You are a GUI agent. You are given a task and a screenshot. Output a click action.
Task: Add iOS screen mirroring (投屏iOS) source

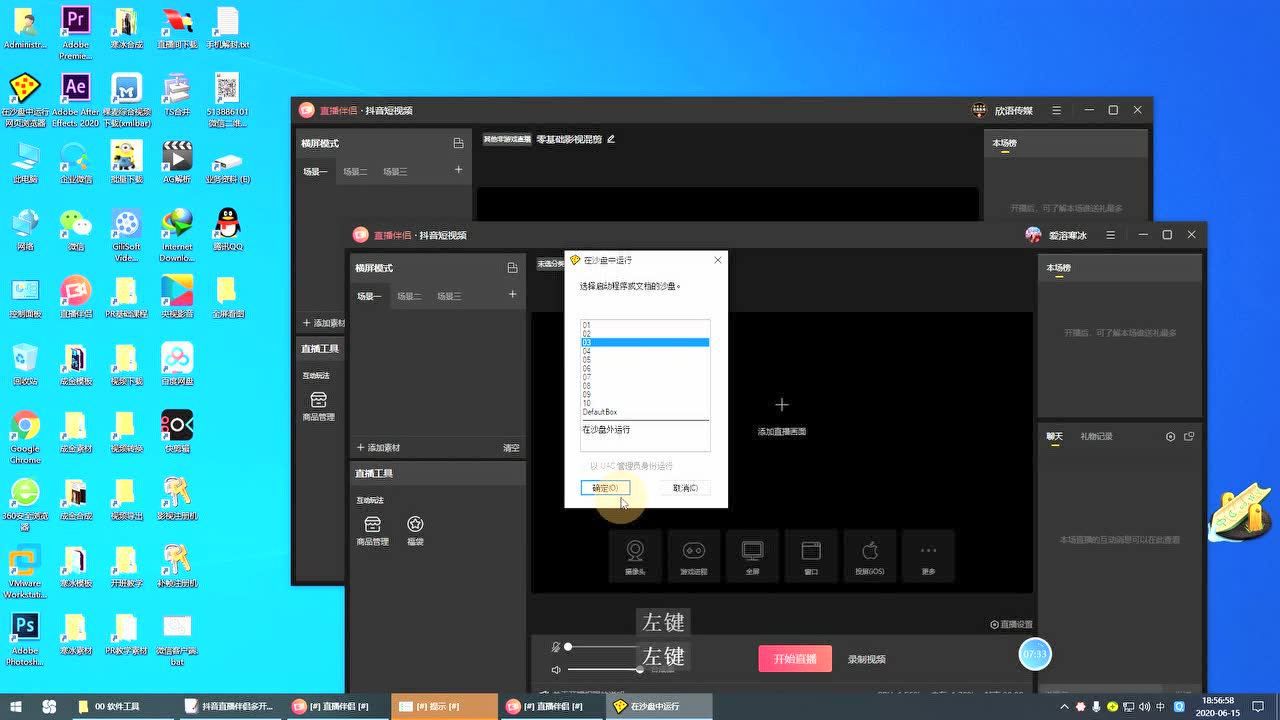click(x=869, y=556)
